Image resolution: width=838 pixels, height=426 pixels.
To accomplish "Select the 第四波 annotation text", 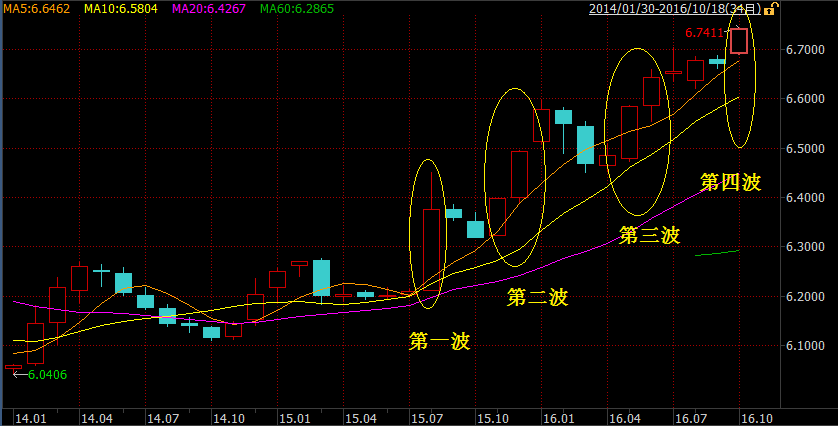I will [730, 182].
